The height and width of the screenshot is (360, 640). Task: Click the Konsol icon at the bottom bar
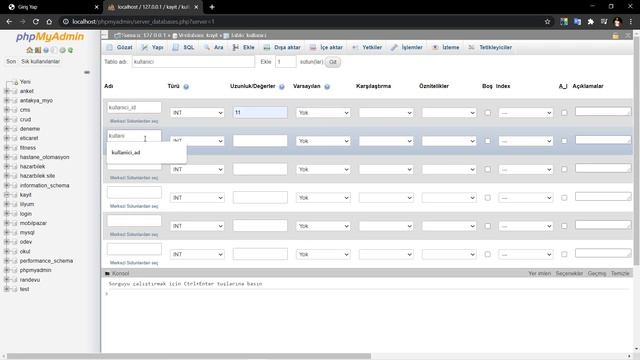(107, 273)
